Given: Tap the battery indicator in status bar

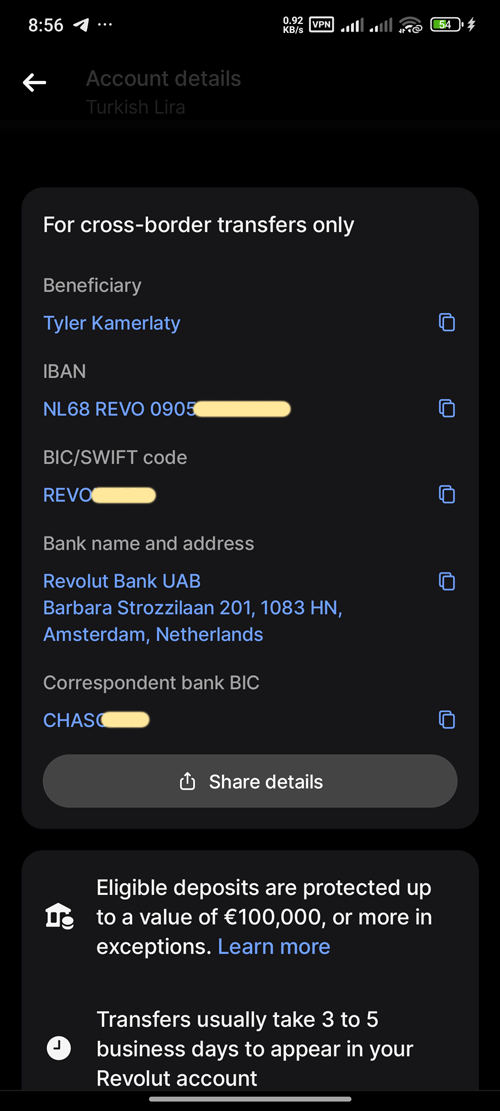Looking at the screenshot, I should click(447, 25).
